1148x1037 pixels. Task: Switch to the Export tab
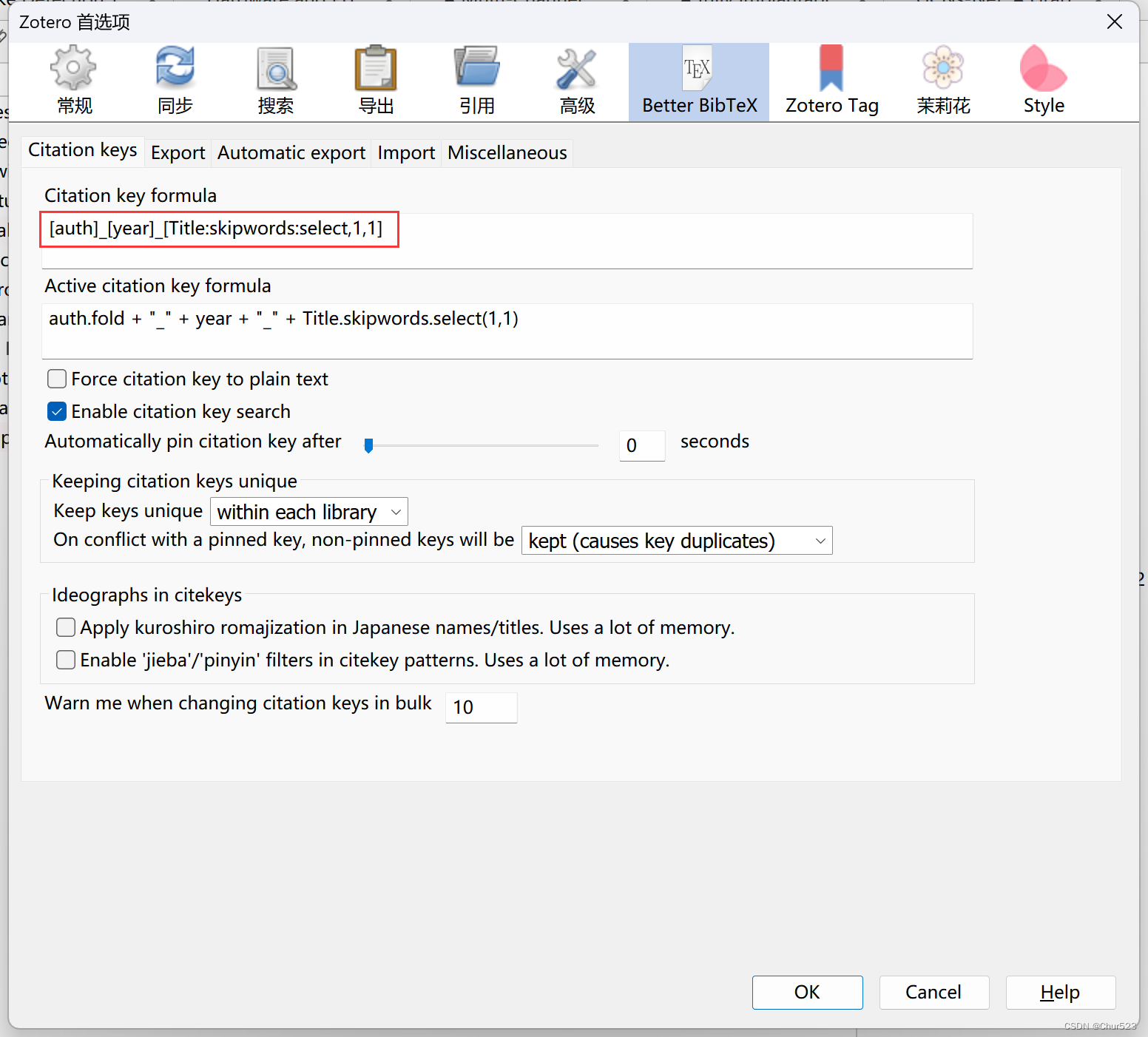178,153
